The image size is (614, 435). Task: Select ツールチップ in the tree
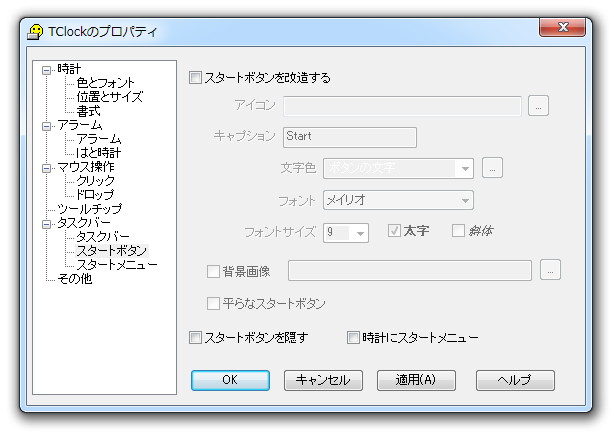point(90,209)
